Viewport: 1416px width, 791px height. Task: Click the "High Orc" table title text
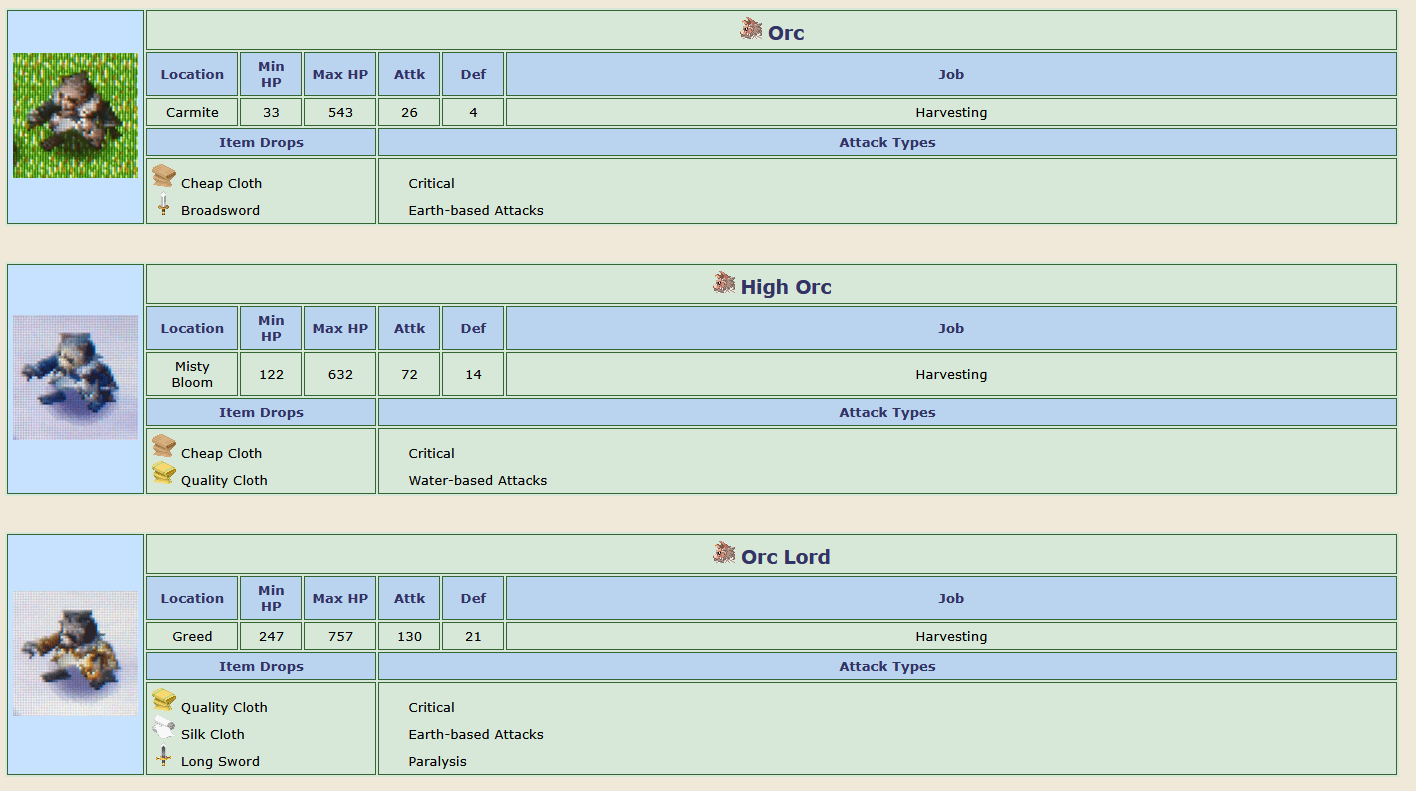coord(786,287)
